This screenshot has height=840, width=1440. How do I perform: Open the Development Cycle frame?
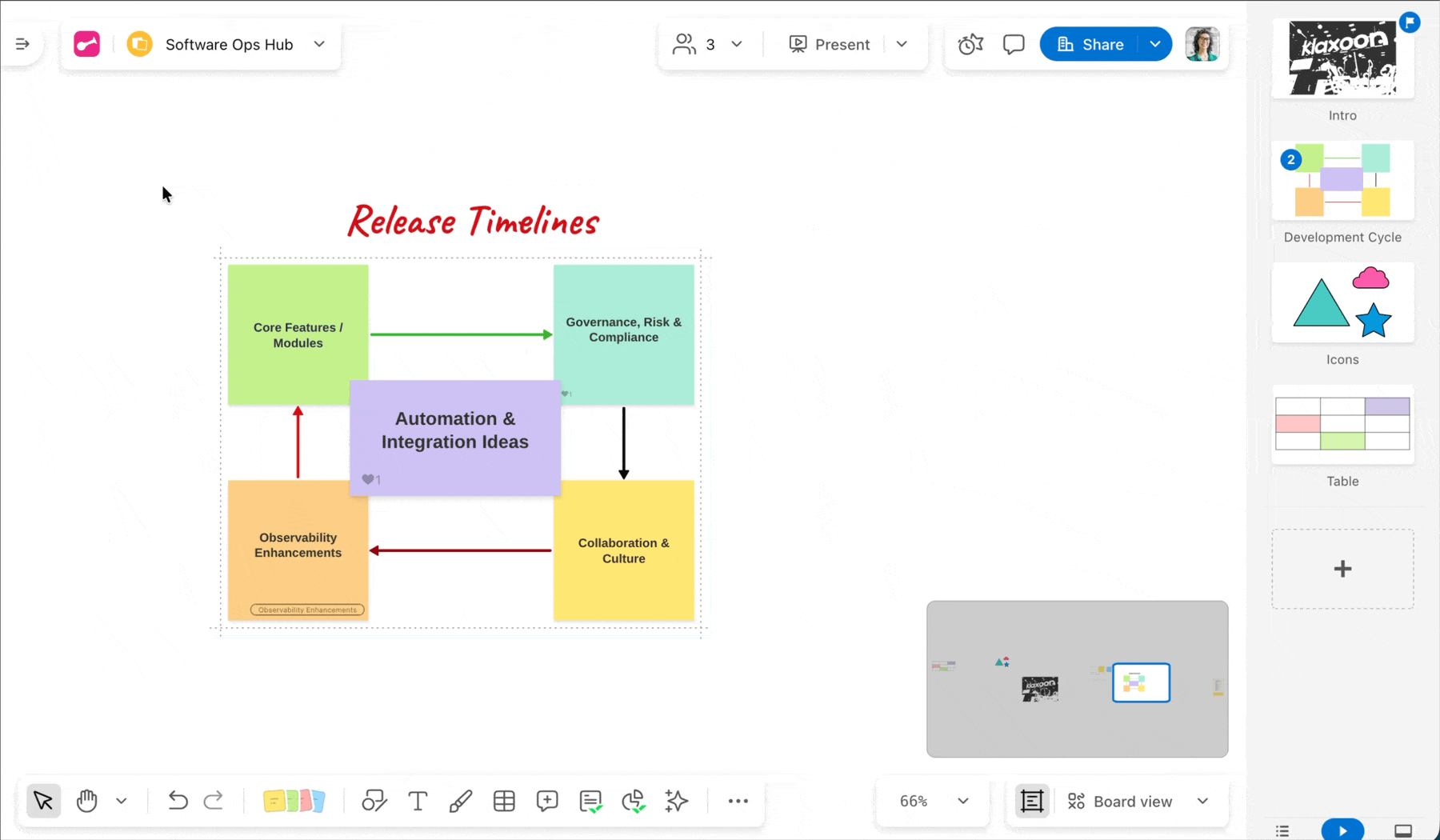[1342, 181]
